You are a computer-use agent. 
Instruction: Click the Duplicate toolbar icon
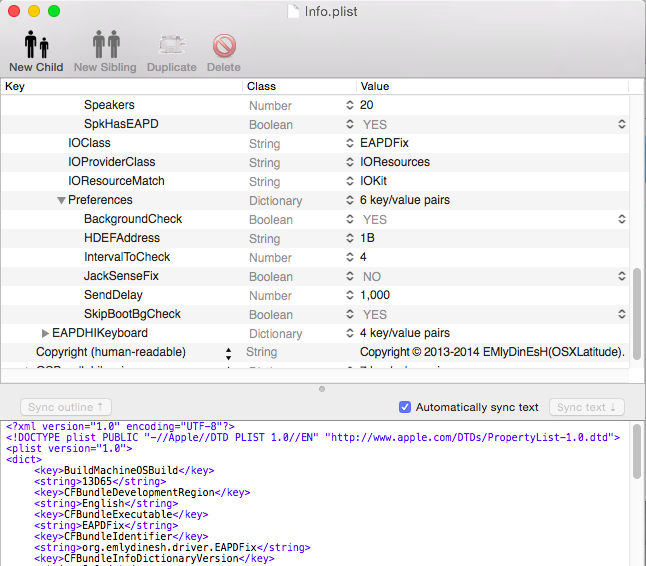[x=171, y=47]
